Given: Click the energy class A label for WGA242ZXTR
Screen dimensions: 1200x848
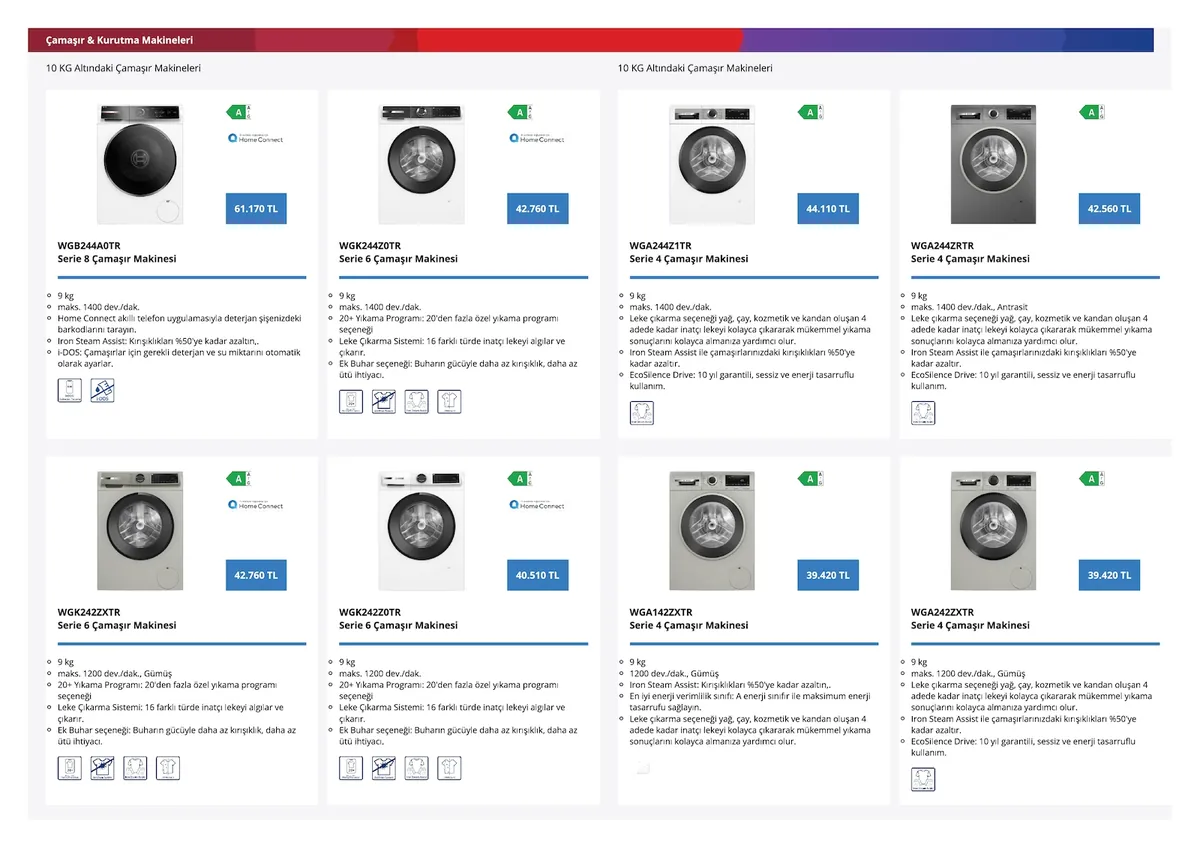Looking at the screenshot, I should pyautogui.click(x=1092, y=479).
